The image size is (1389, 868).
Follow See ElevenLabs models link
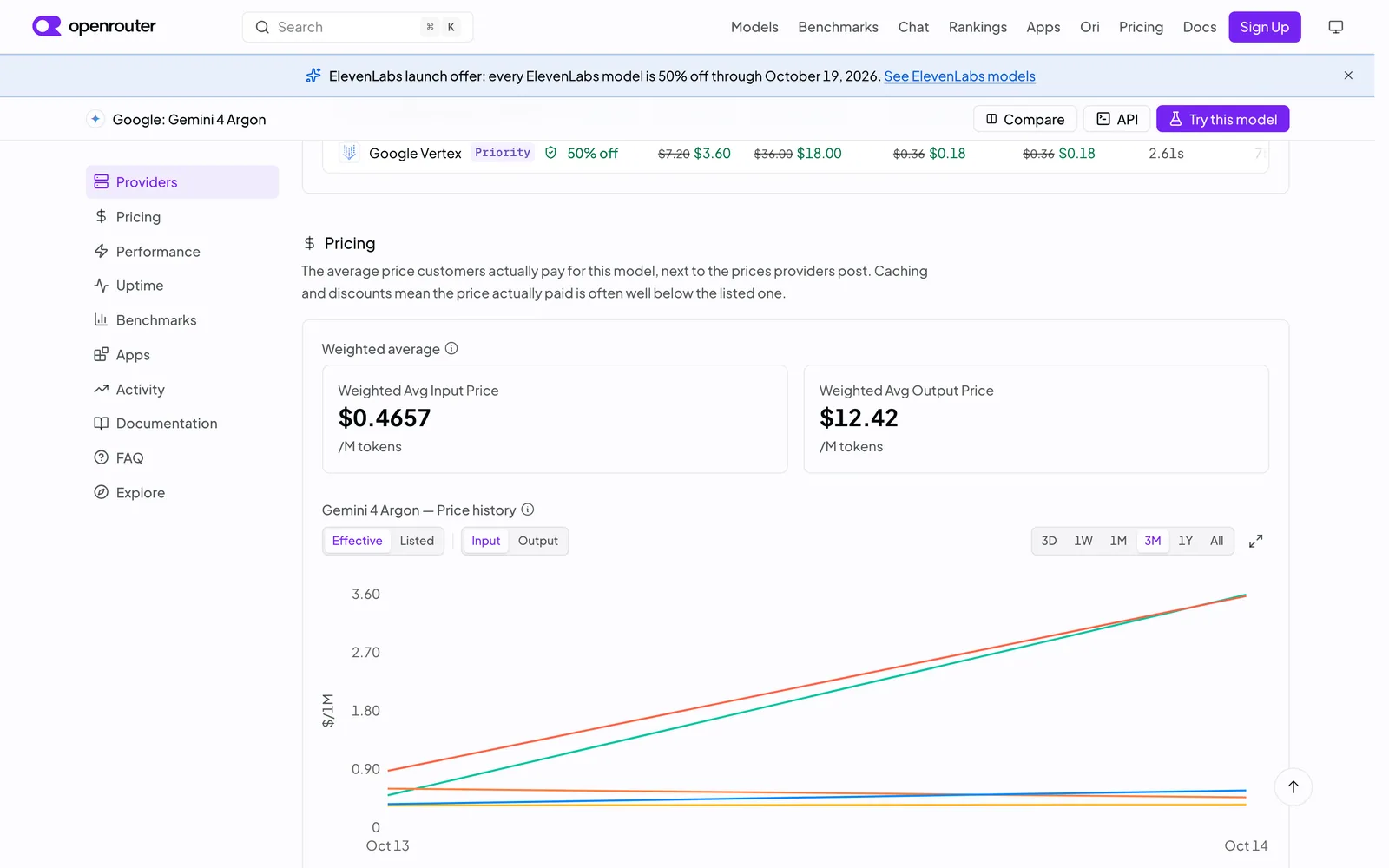959,76
